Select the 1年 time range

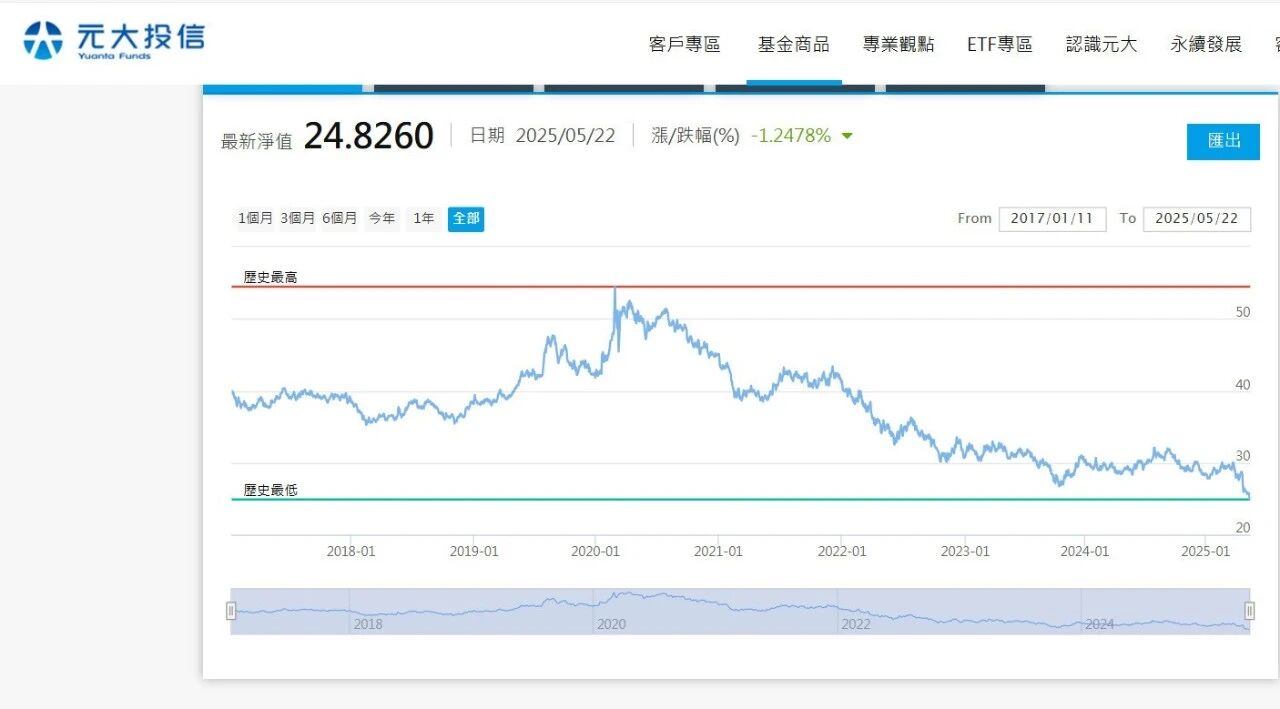[424, 218]
